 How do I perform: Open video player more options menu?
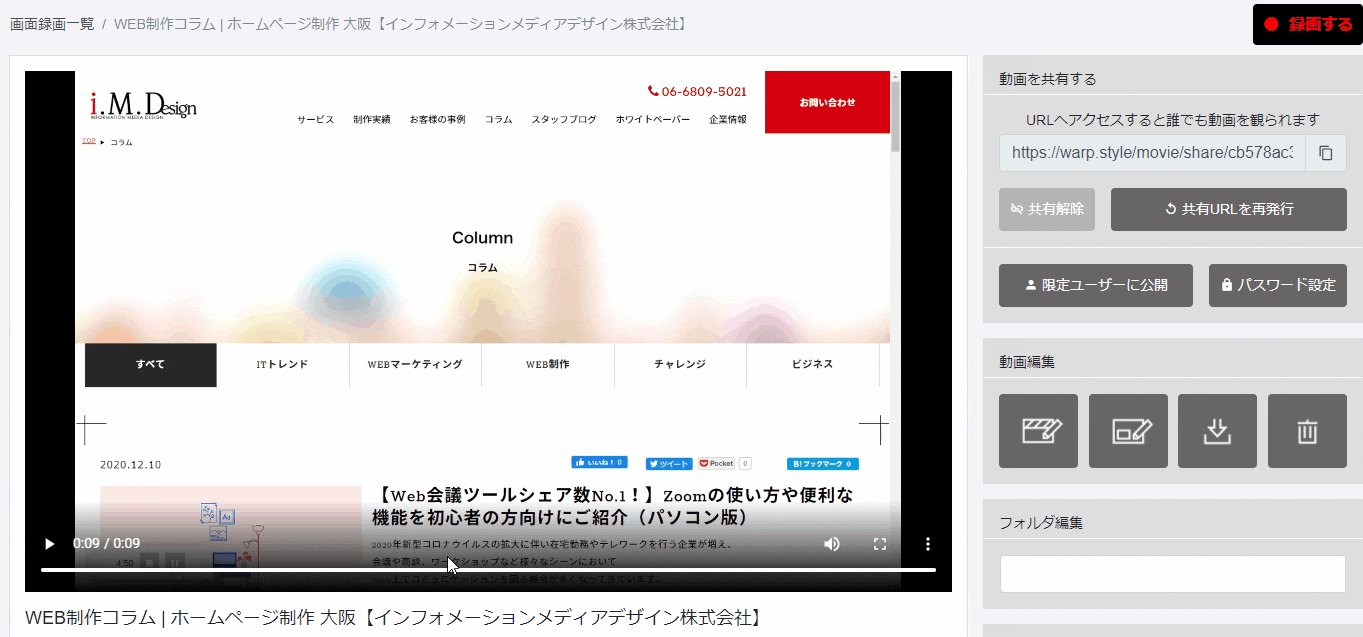click(x=928, y=544)
